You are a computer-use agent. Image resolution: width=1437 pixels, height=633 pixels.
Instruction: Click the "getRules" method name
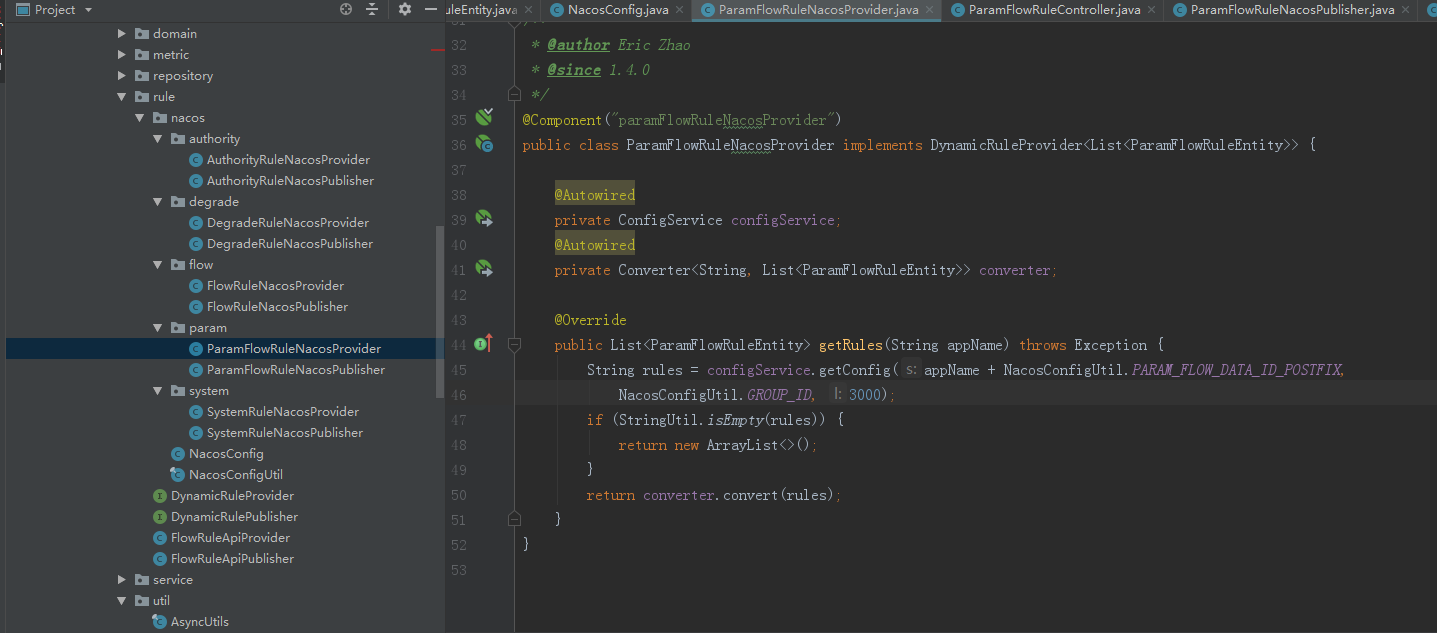click(x=851, y=345)
